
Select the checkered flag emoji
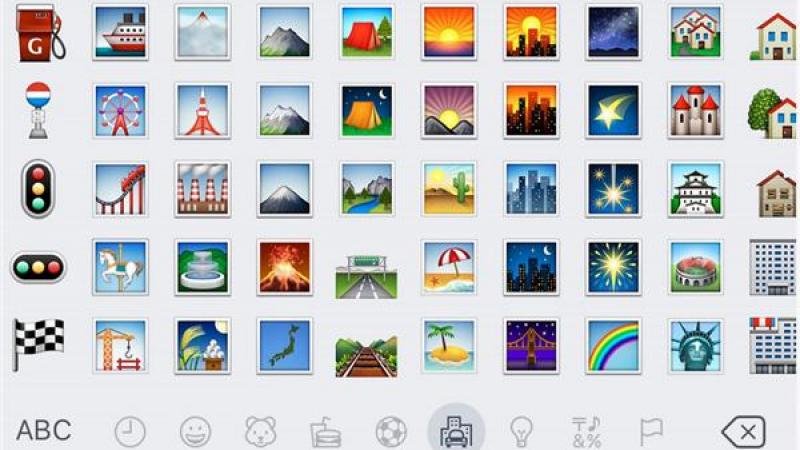click(38, 344)
